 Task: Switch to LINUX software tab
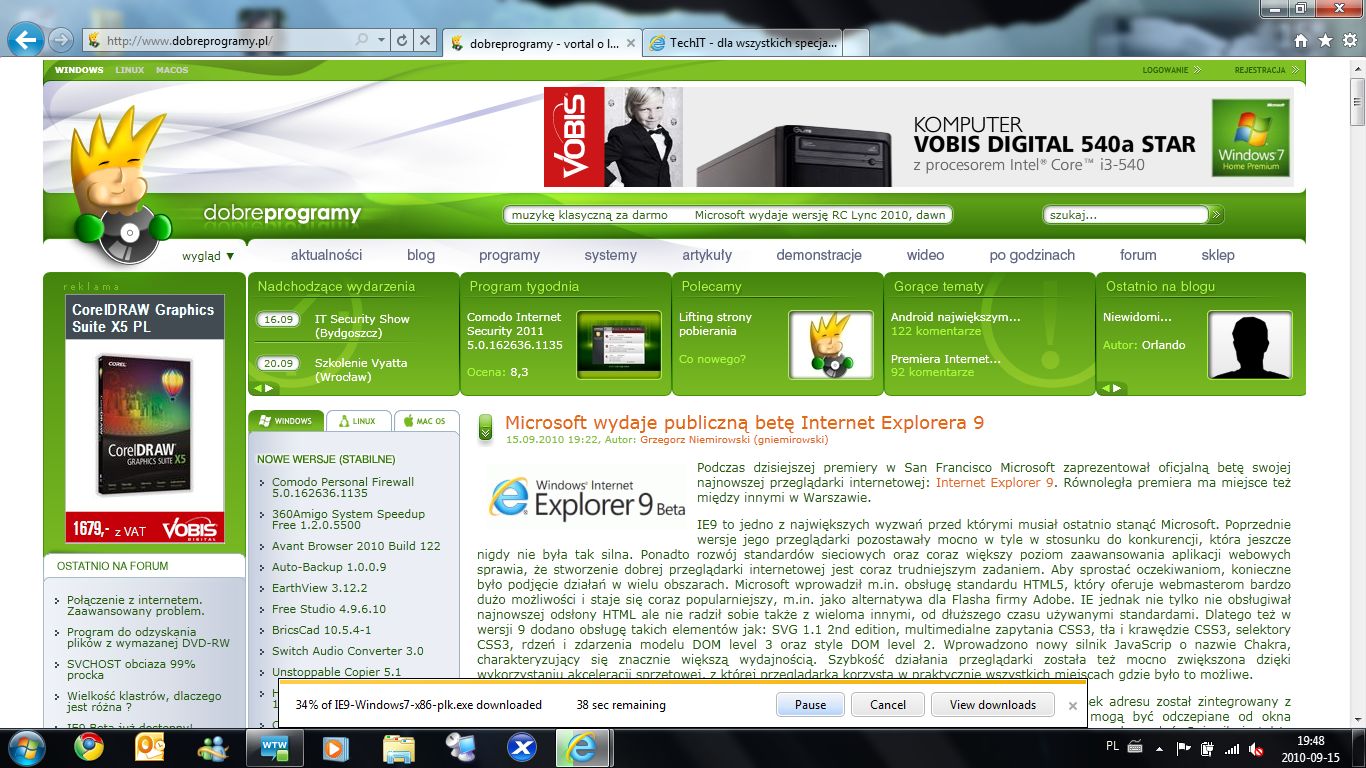358,421
